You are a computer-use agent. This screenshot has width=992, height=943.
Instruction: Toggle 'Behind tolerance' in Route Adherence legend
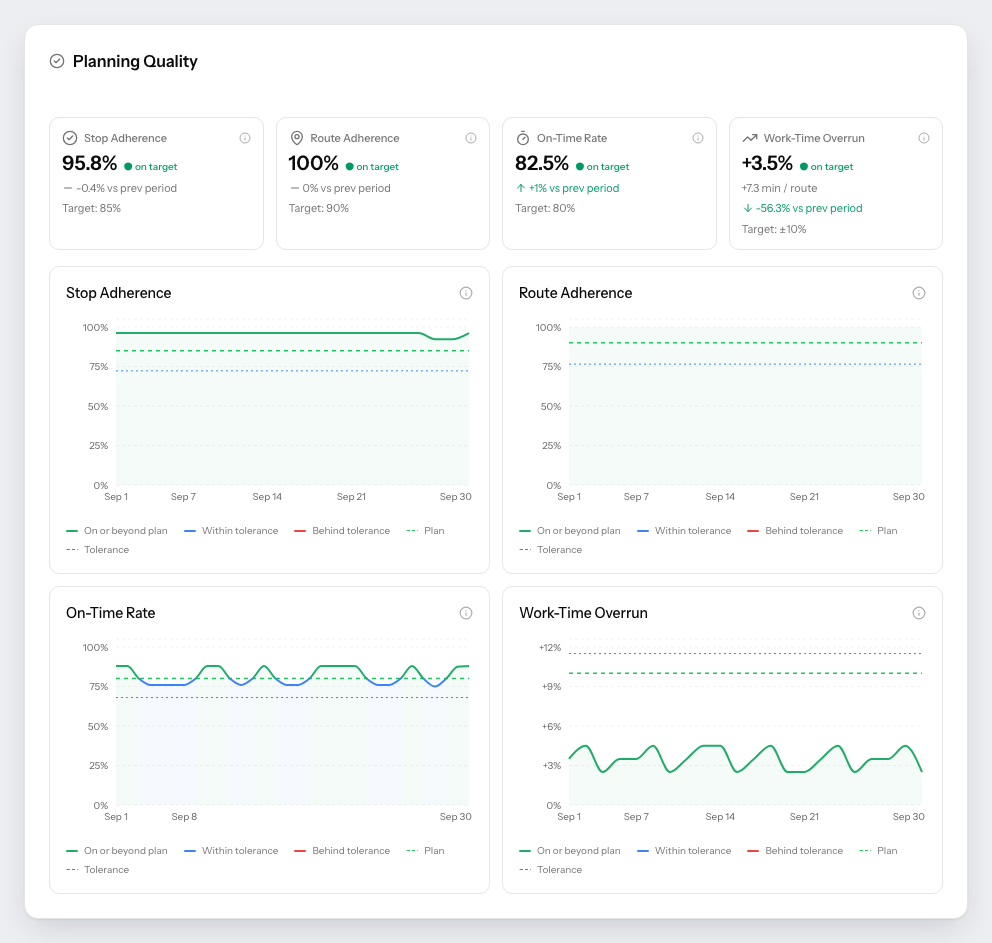point(795,531)
